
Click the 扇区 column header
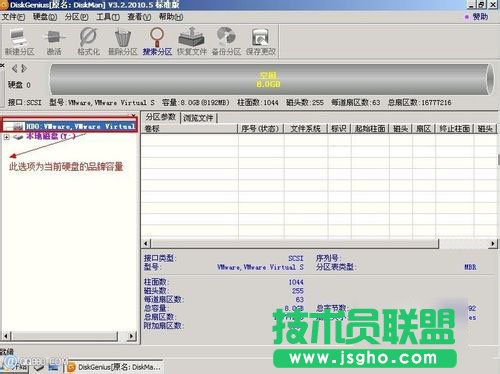tap(423, 129)
